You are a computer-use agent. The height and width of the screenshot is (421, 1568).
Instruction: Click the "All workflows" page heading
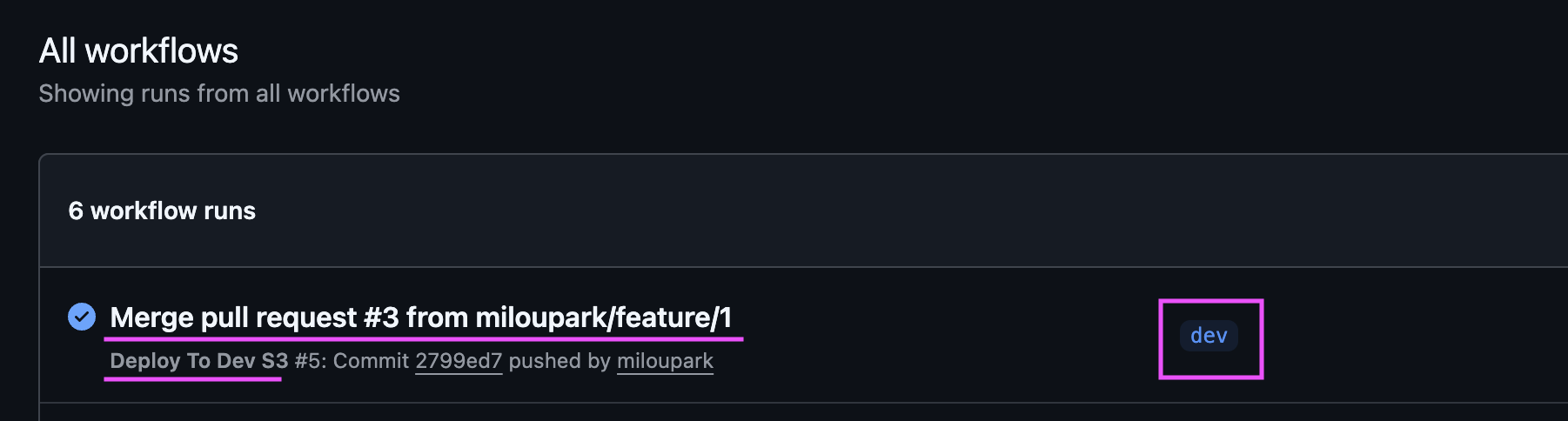pyautogui.click(x=138, y=51)
